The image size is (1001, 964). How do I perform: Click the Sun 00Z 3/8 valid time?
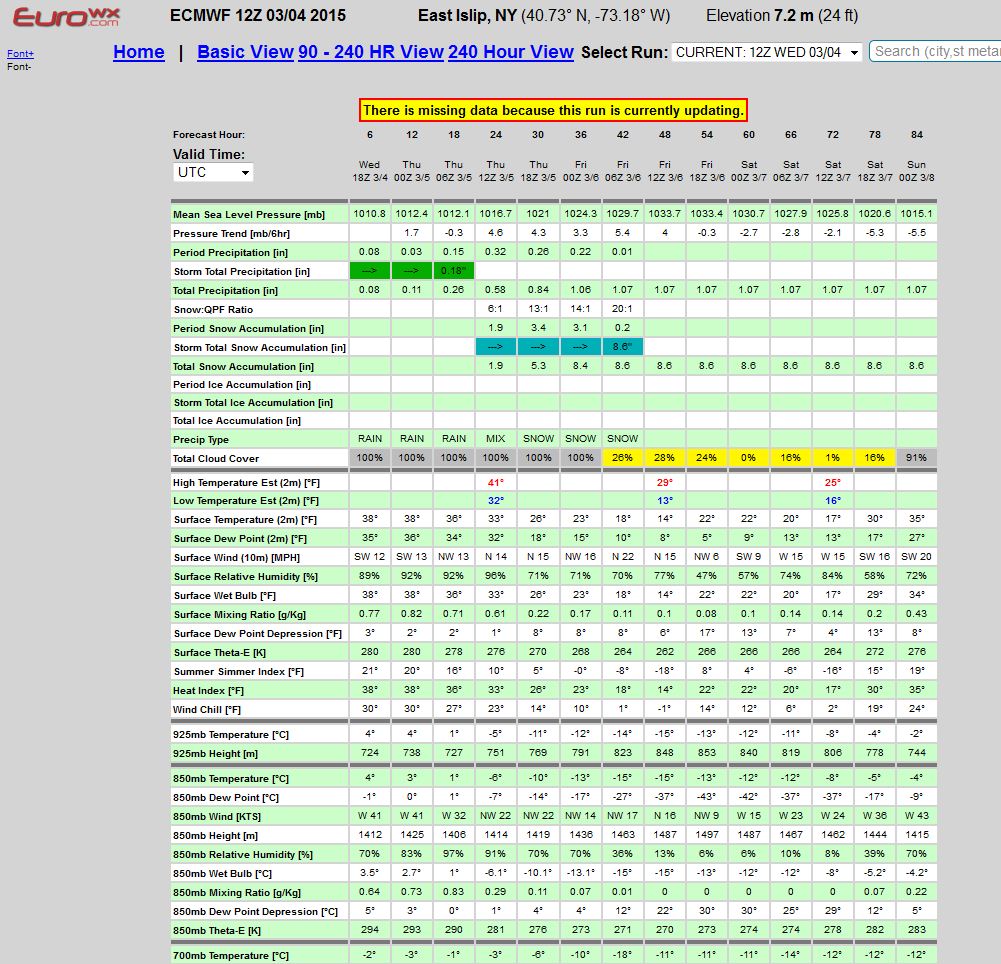[917, 171]
